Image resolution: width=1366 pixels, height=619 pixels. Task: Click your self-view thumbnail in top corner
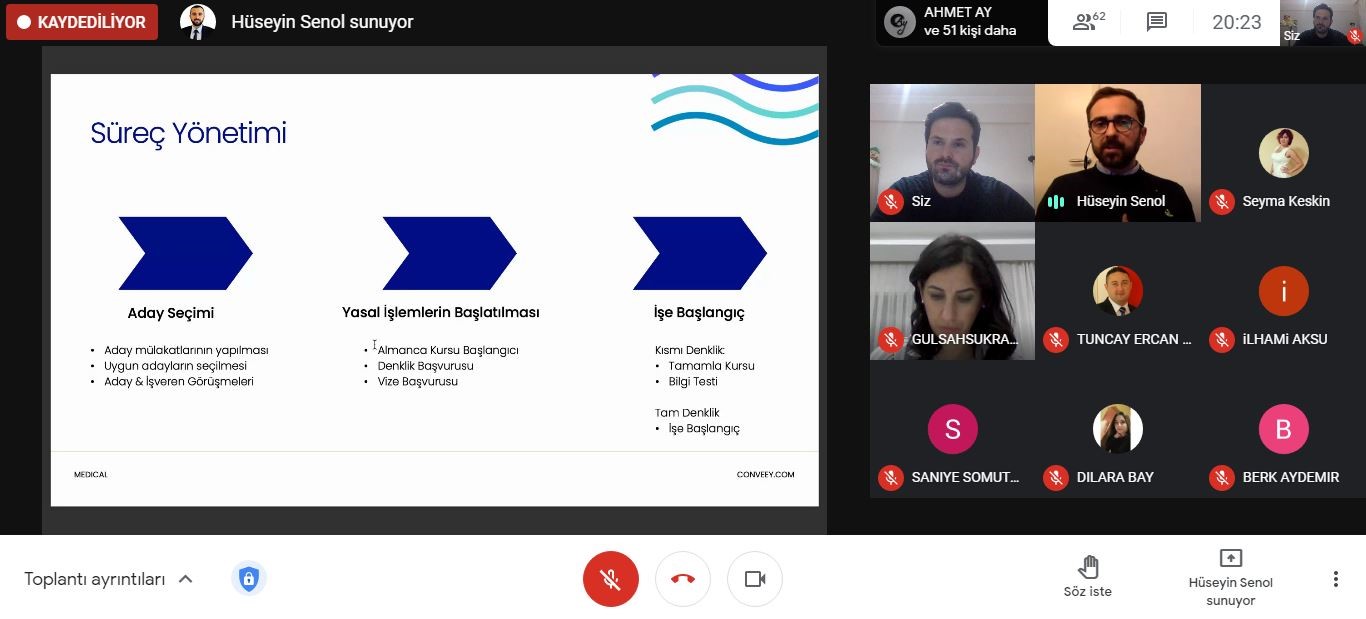[1321, 22]
